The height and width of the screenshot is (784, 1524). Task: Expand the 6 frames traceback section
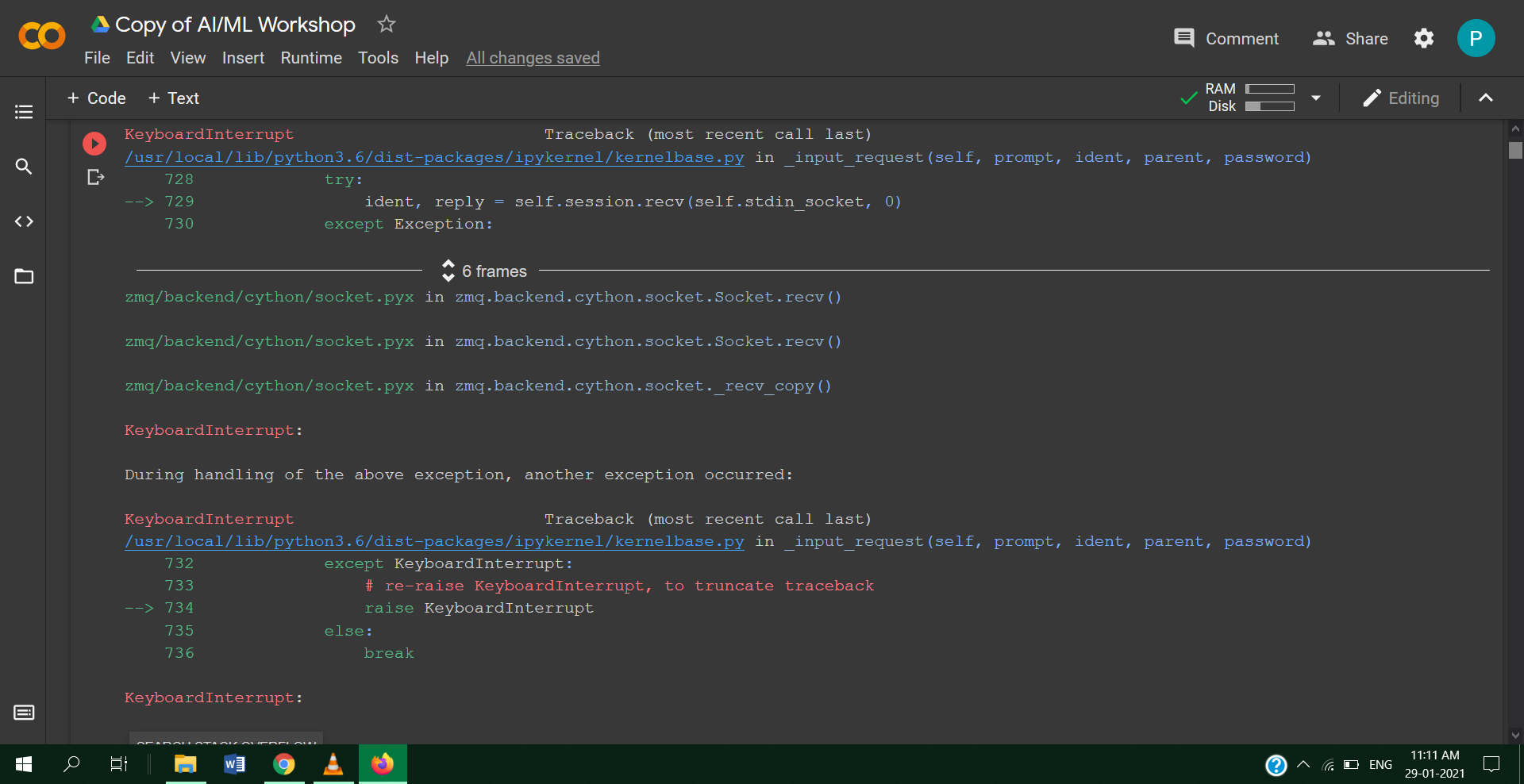click(484, 271)
